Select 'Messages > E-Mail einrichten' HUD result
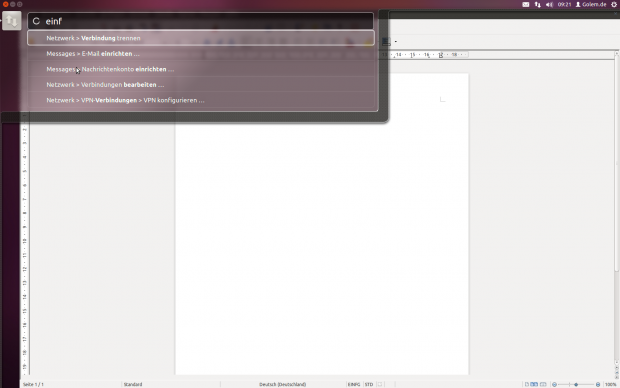 point(201,53)
